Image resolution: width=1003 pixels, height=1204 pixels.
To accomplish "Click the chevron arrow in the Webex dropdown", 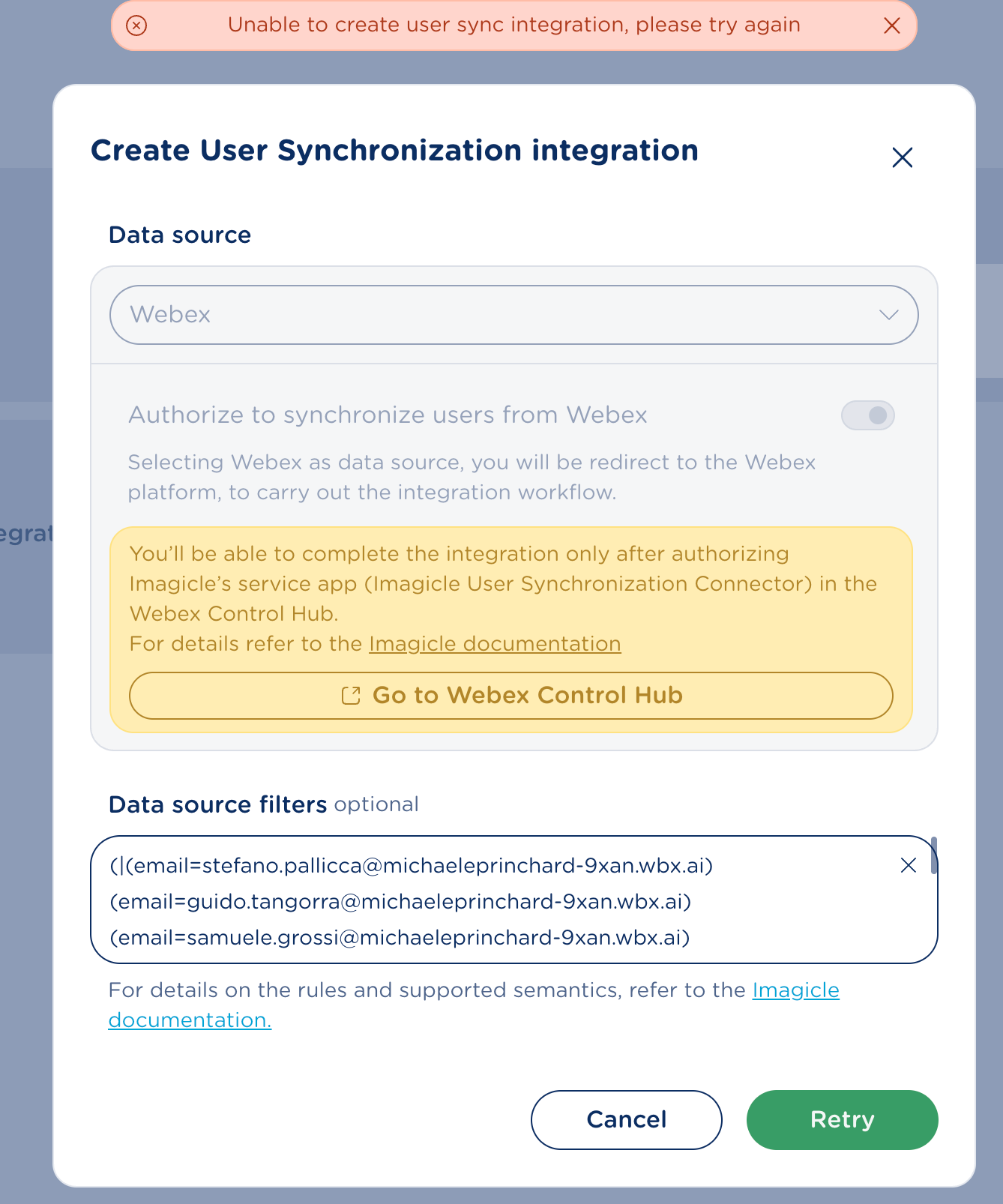I will (888, 315).
